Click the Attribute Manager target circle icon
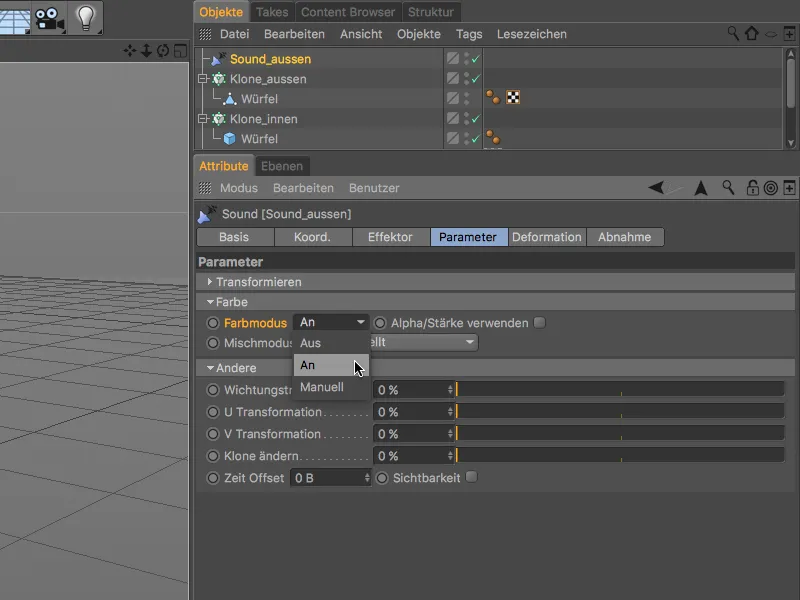 click(x=770, y=188)
